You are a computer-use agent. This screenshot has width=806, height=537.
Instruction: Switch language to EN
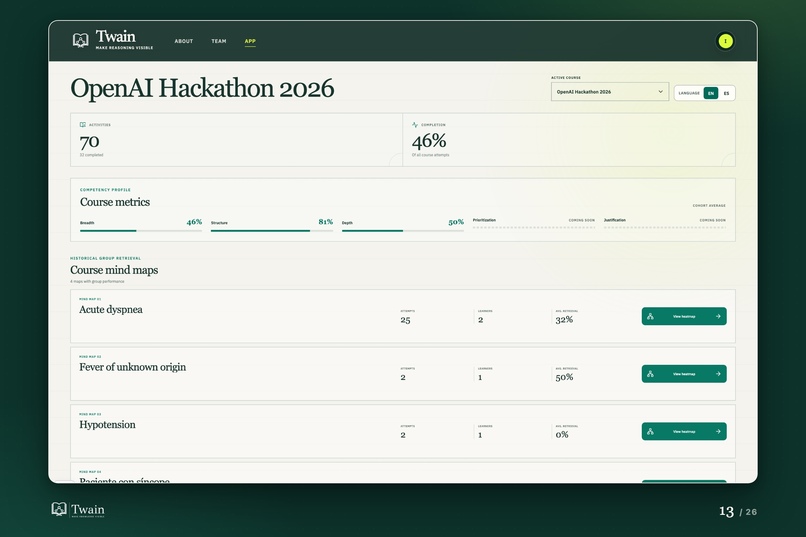[711, 93]
